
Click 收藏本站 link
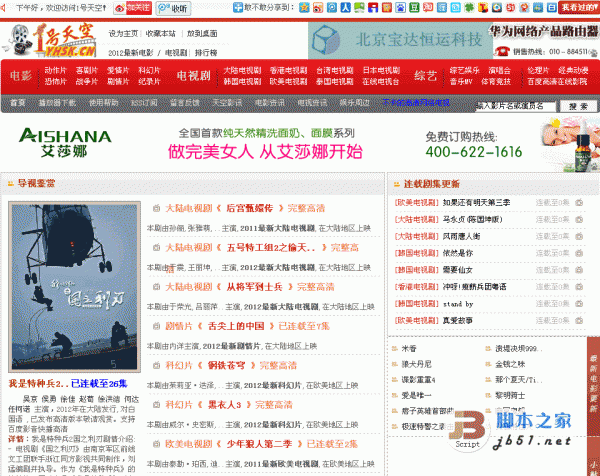pos(161,34)
